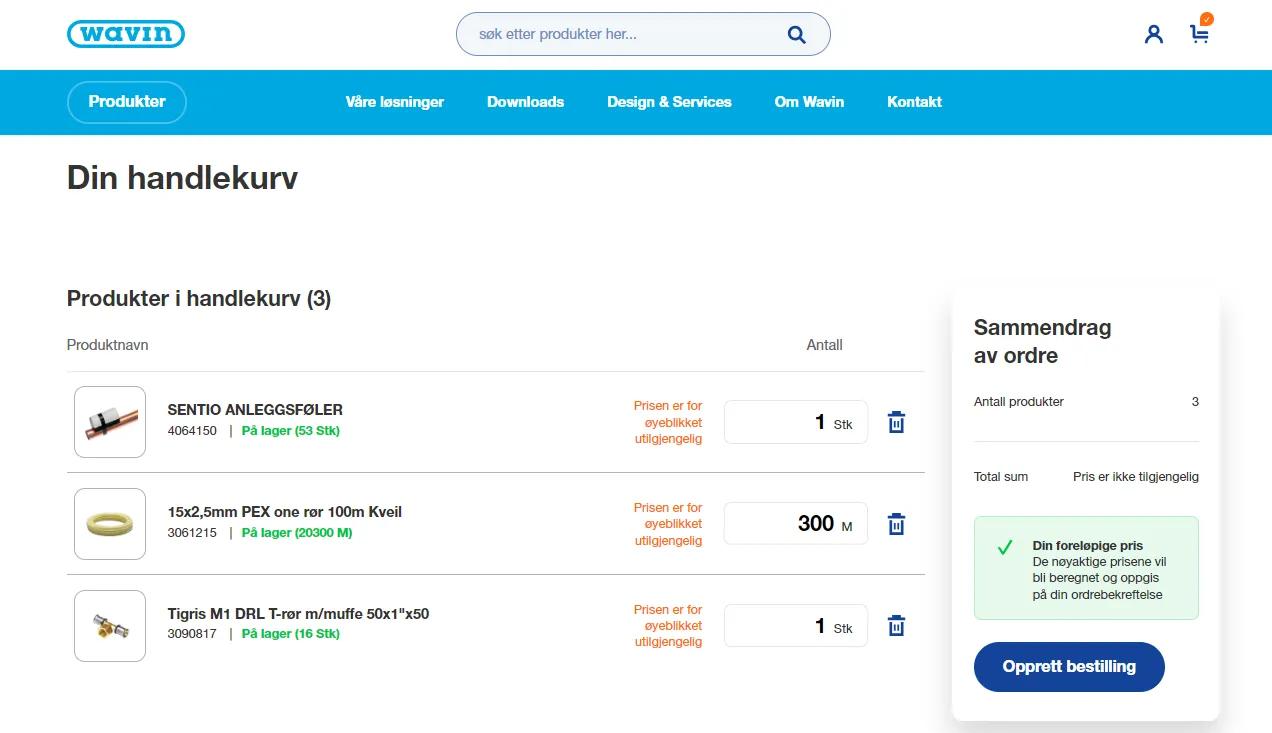Click the green checkmark in price notice
Image resolution: width=1272 pixels, height=733 pixels.
pyautogui.click(x=1005, y=548)
